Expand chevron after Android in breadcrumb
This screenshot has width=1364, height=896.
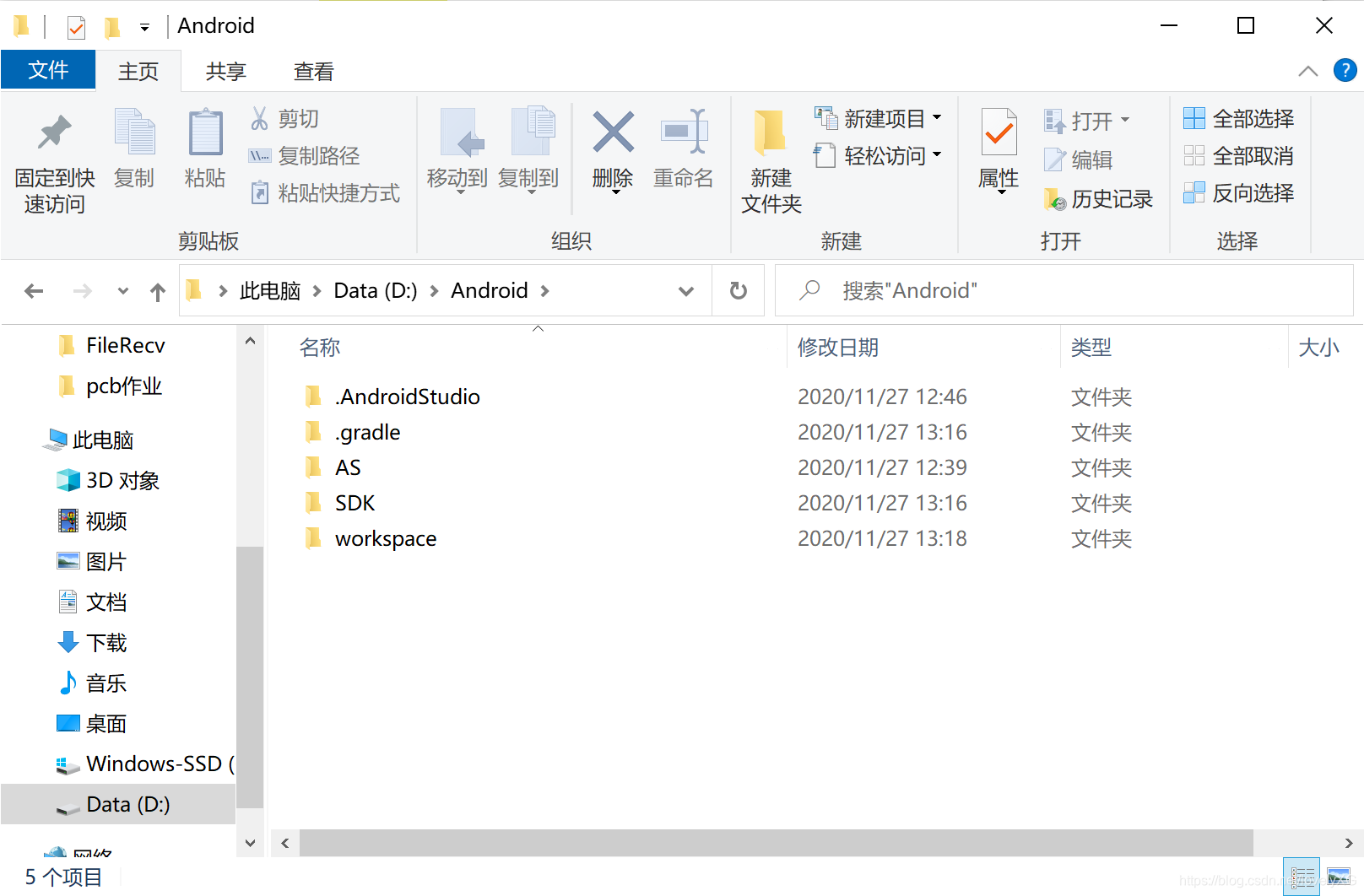(x=544, y=292)
